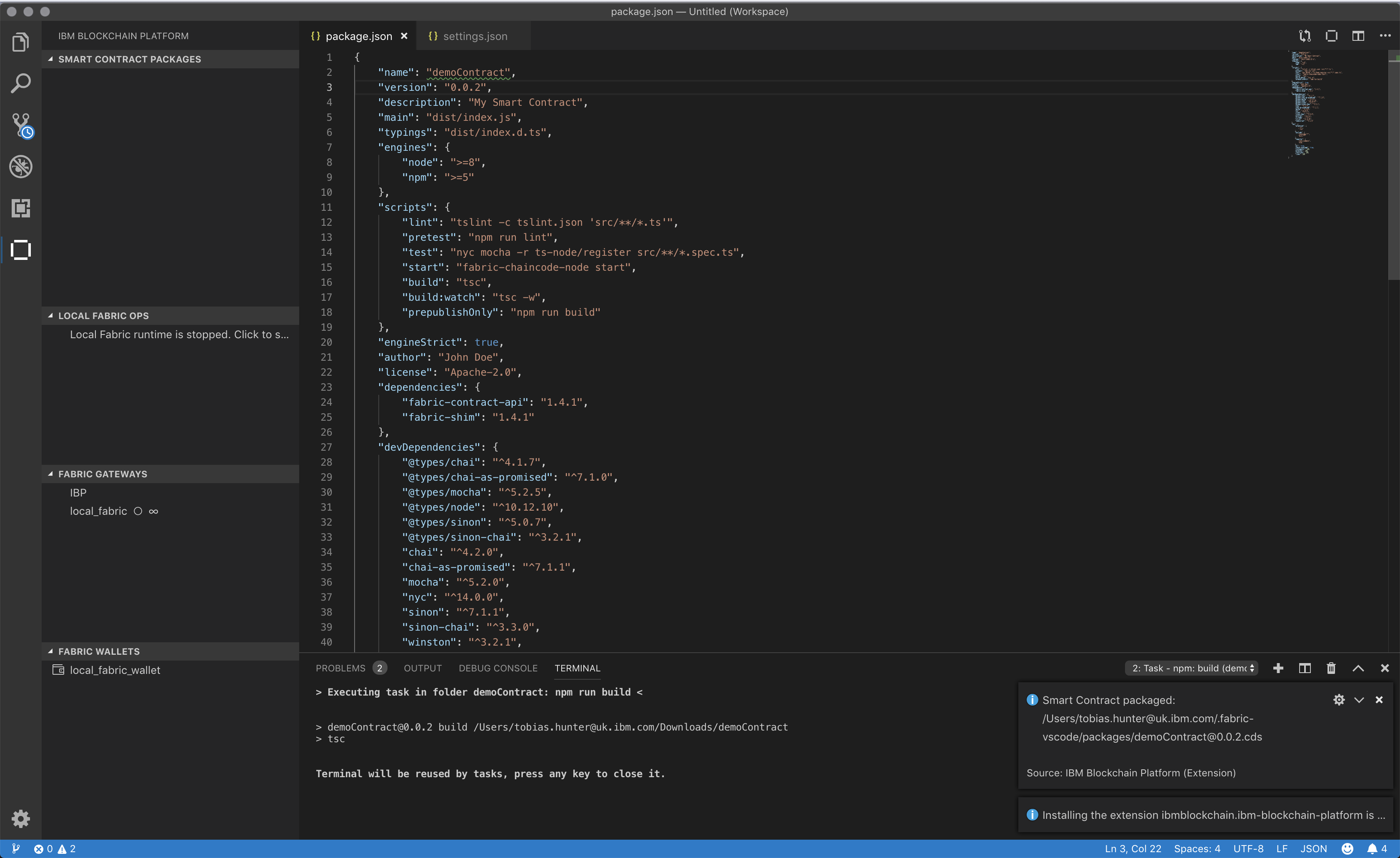The width and height of the screenshot is (1400, 858).
Task: Open the Explorer view in activity bar
Action: [x=21, y=42]
